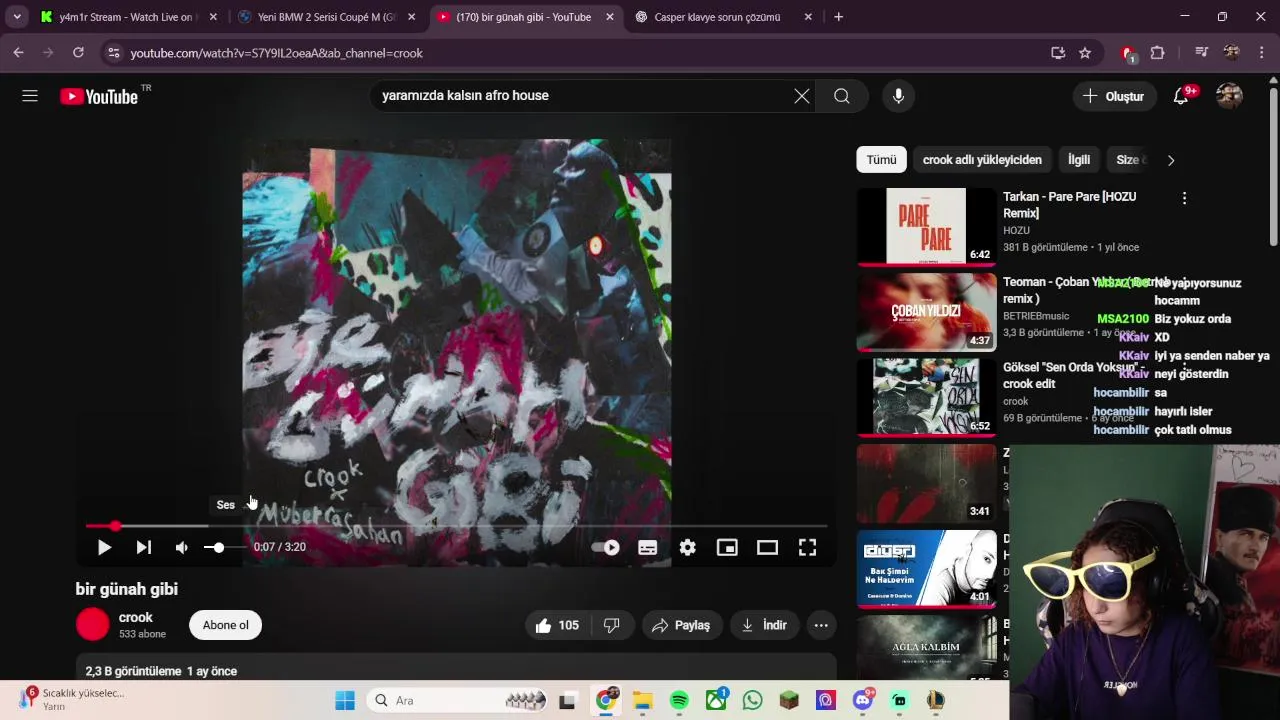Go back in browser history

[18, 53]
